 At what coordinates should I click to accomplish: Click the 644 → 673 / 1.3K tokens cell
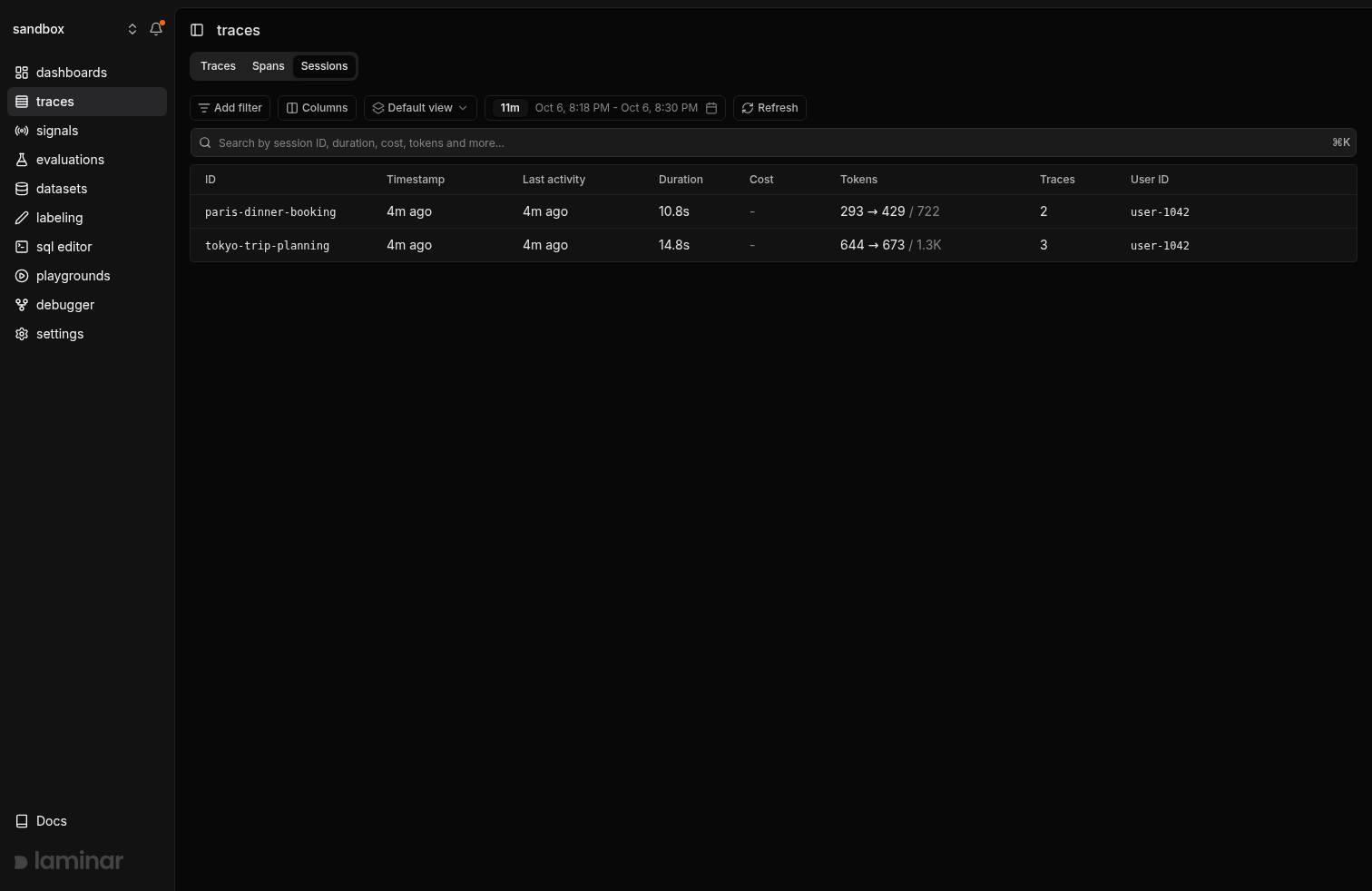click(891, 245)
